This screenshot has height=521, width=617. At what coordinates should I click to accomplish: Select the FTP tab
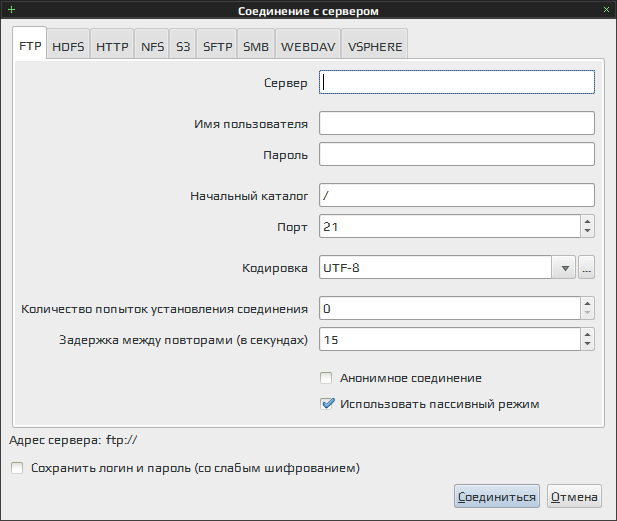[x=30, y=43]
